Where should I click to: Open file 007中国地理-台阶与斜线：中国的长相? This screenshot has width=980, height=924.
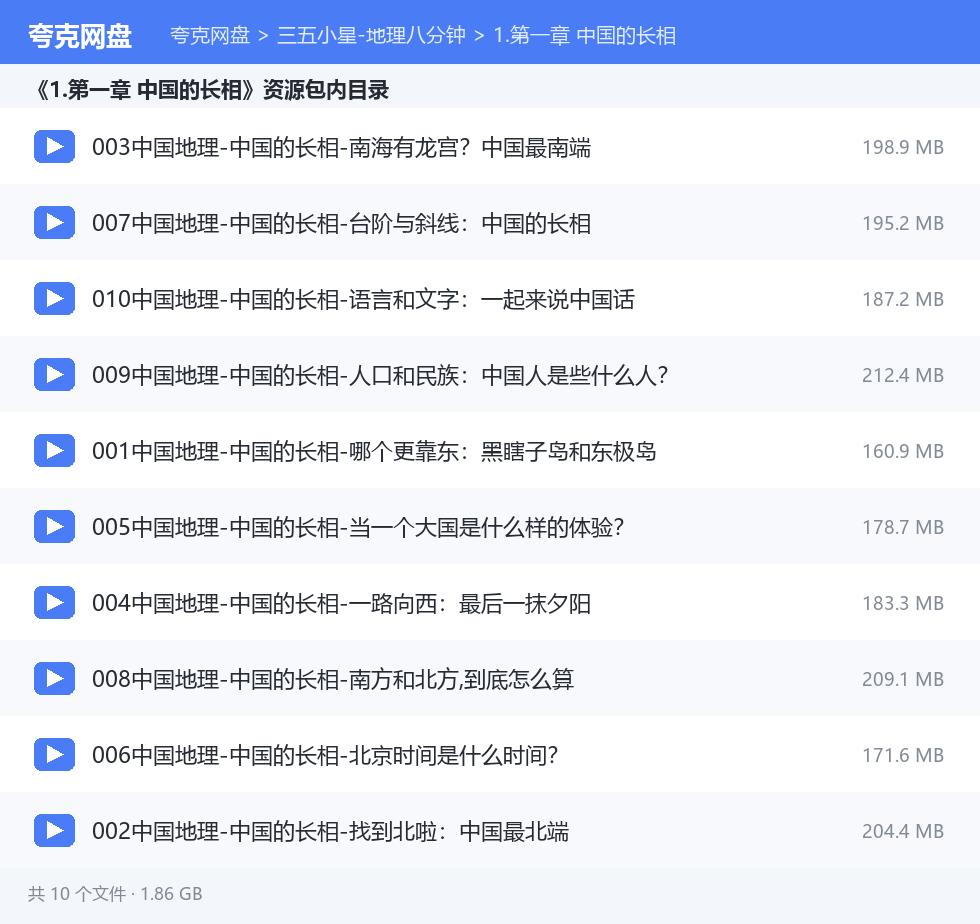(341, 224)
